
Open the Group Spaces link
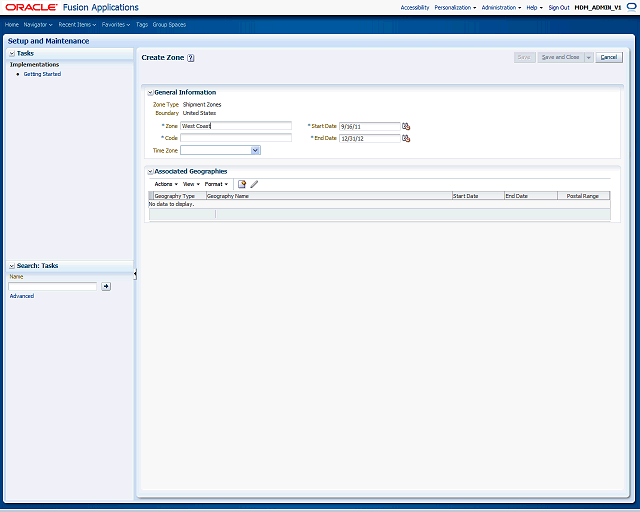click(x=169, y=24)
